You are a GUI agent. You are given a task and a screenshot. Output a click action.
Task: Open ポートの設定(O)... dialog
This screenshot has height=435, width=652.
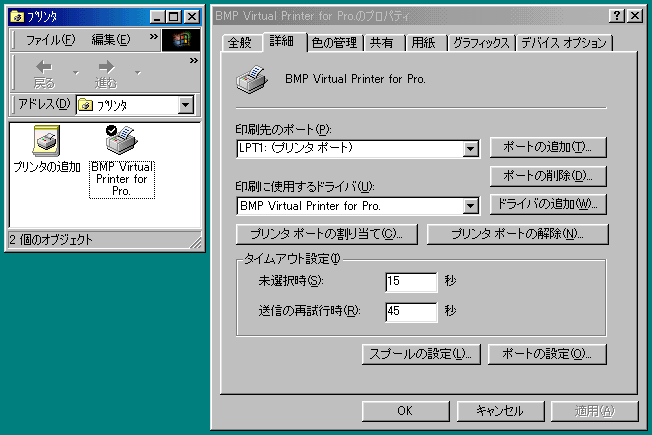point(547,354)
